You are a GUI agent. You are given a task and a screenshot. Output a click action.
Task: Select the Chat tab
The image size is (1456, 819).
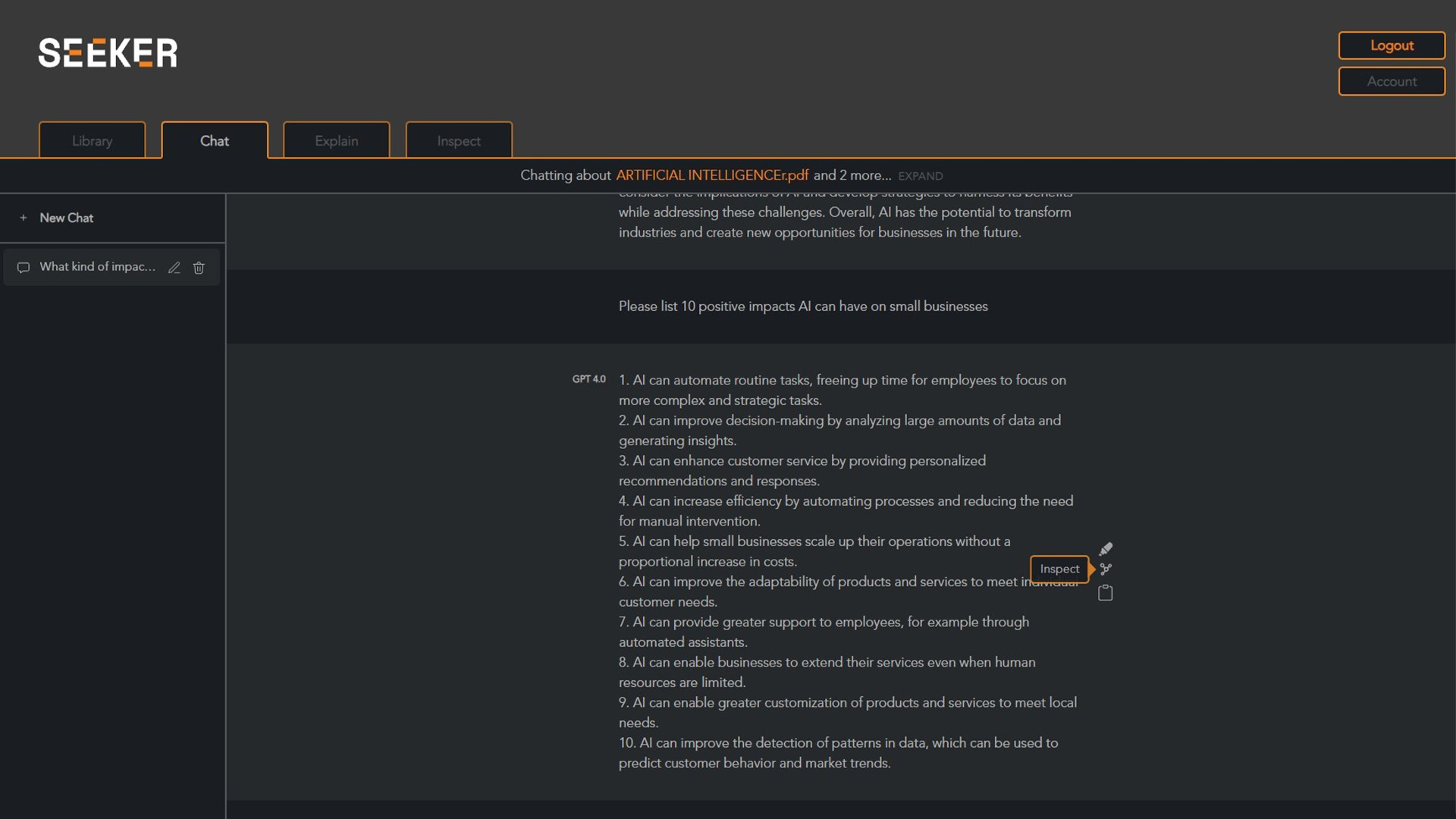tap(215, 141)
